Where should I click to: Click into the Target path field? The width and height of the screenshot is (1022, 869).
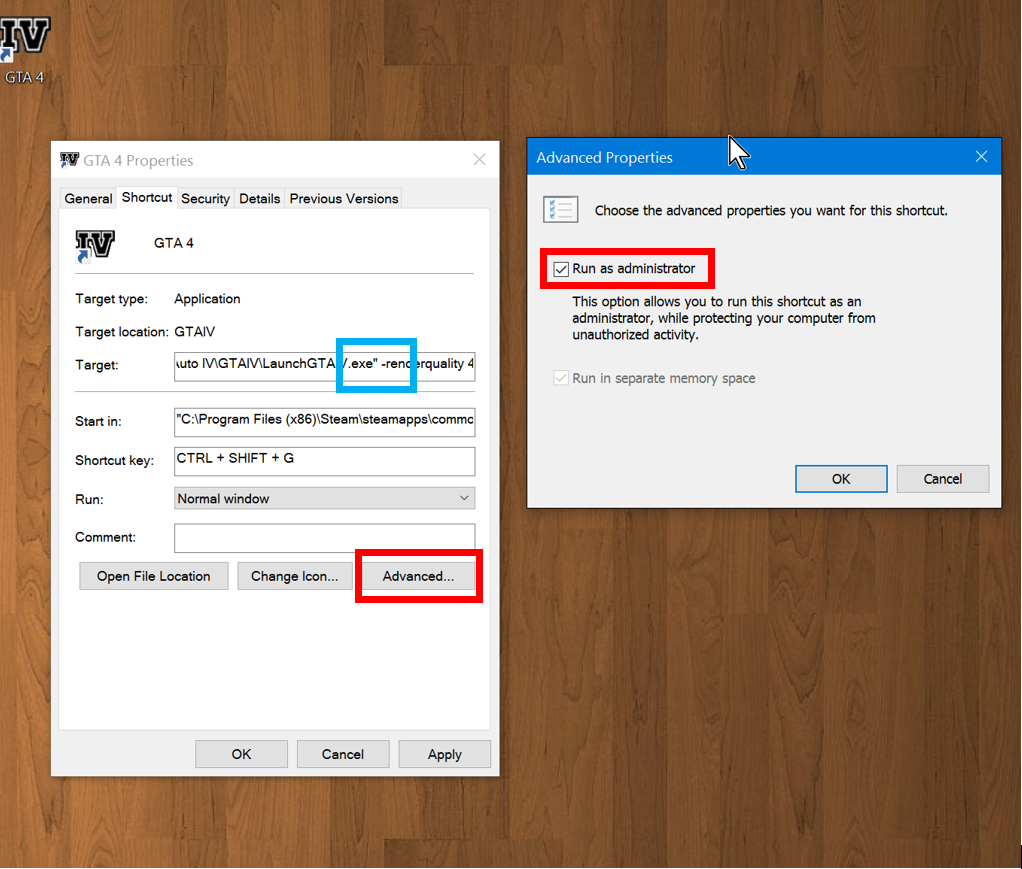click(x=325, y=365)
